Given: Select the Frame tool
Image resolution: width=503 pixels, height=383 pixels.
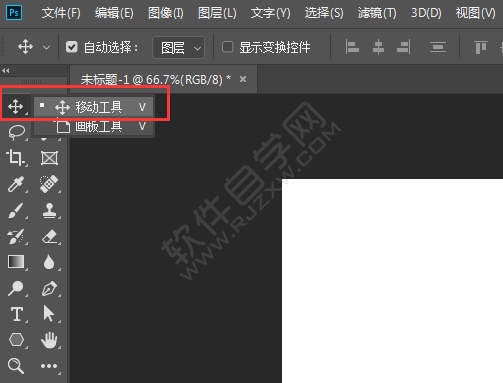Looking at the screenshot, I should (x=49, y=158).
